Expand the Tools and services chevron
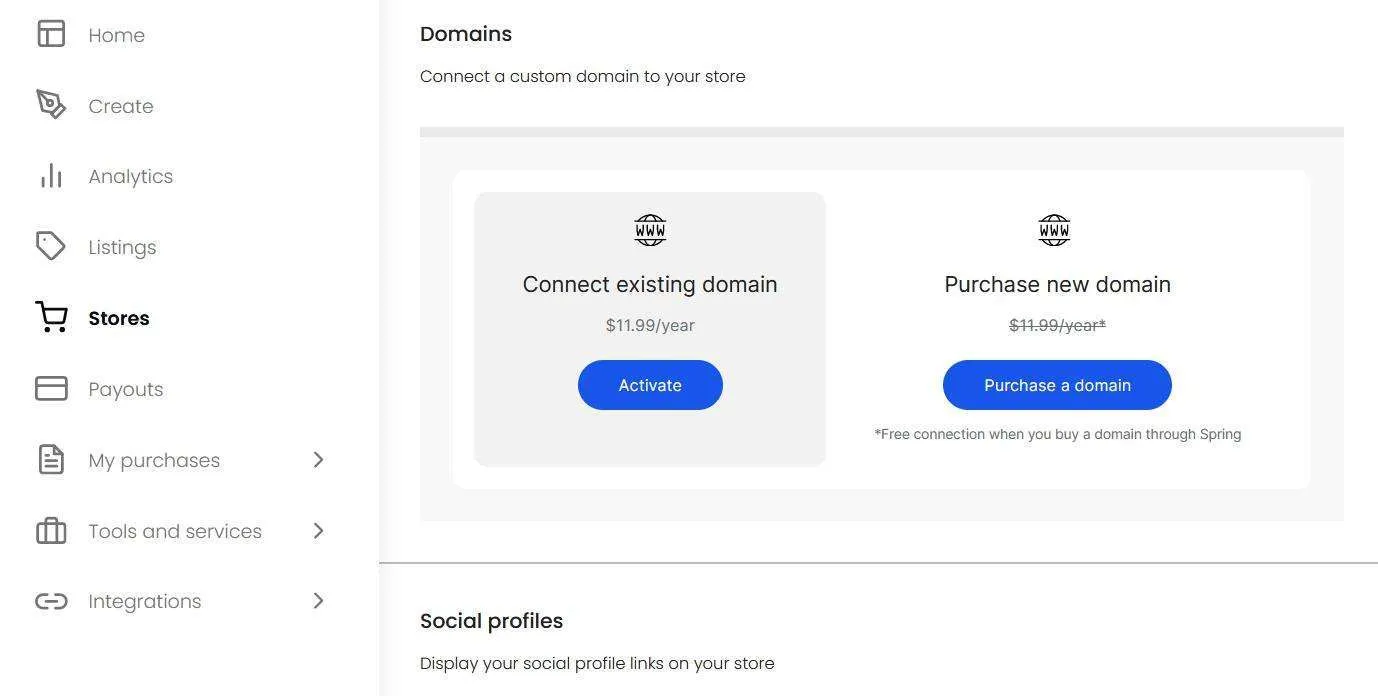 click(318, 530)
